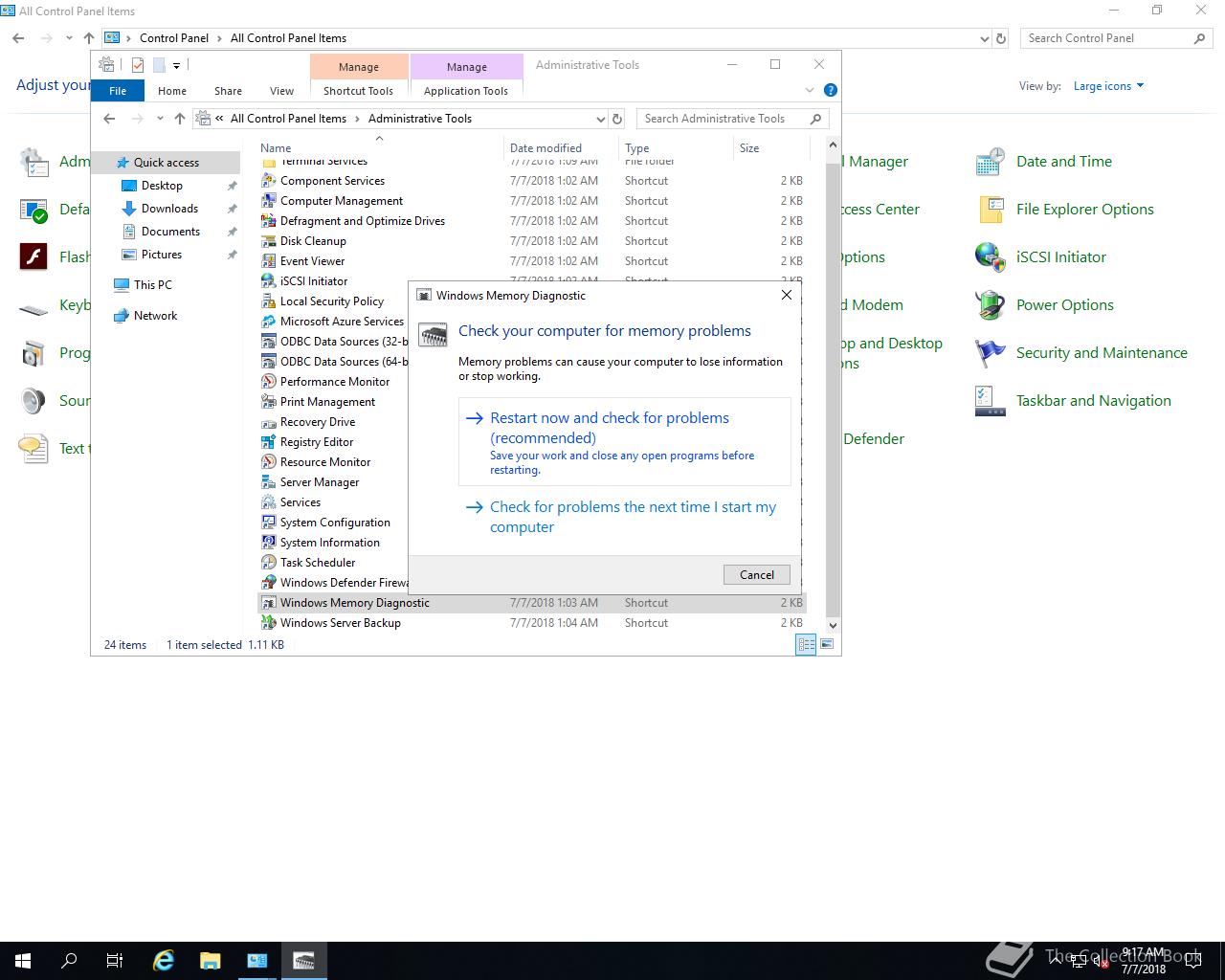Open Date and Time in Control Panel
The height and width of the screenshot is (980, 1225).
point(1043,162)
